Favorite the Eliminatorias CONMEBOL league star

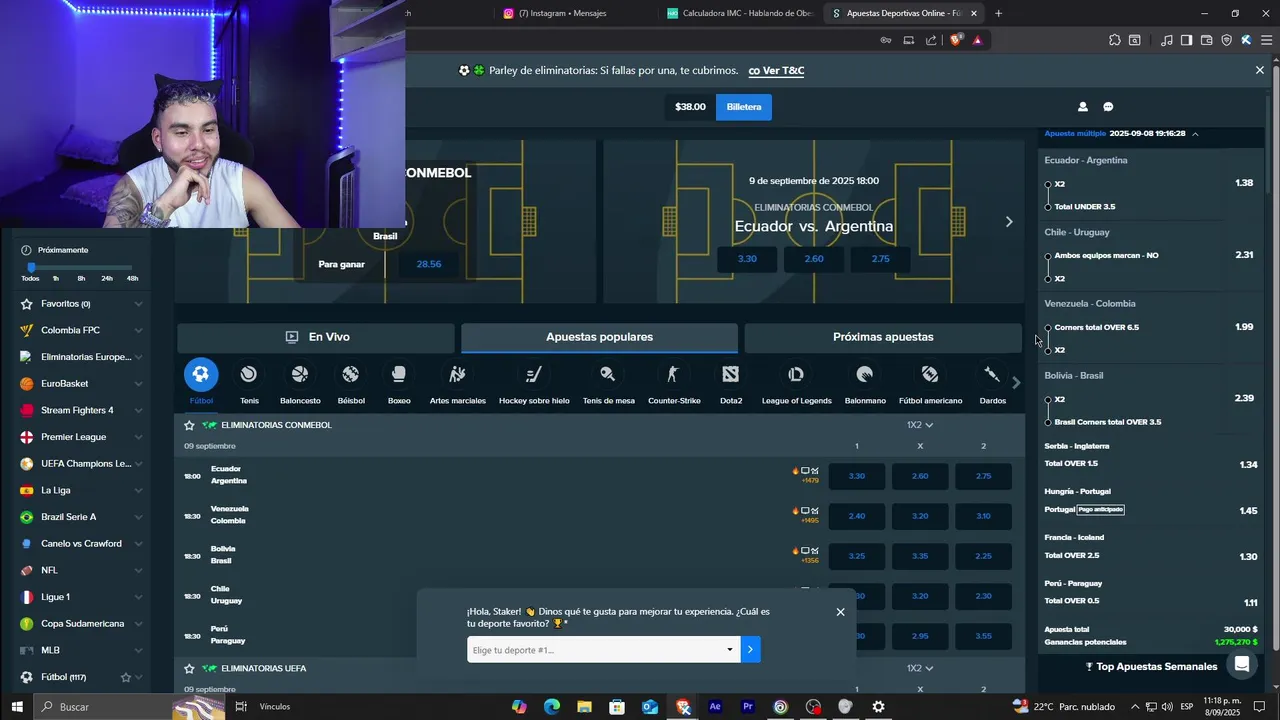click(x=189, y=425)
